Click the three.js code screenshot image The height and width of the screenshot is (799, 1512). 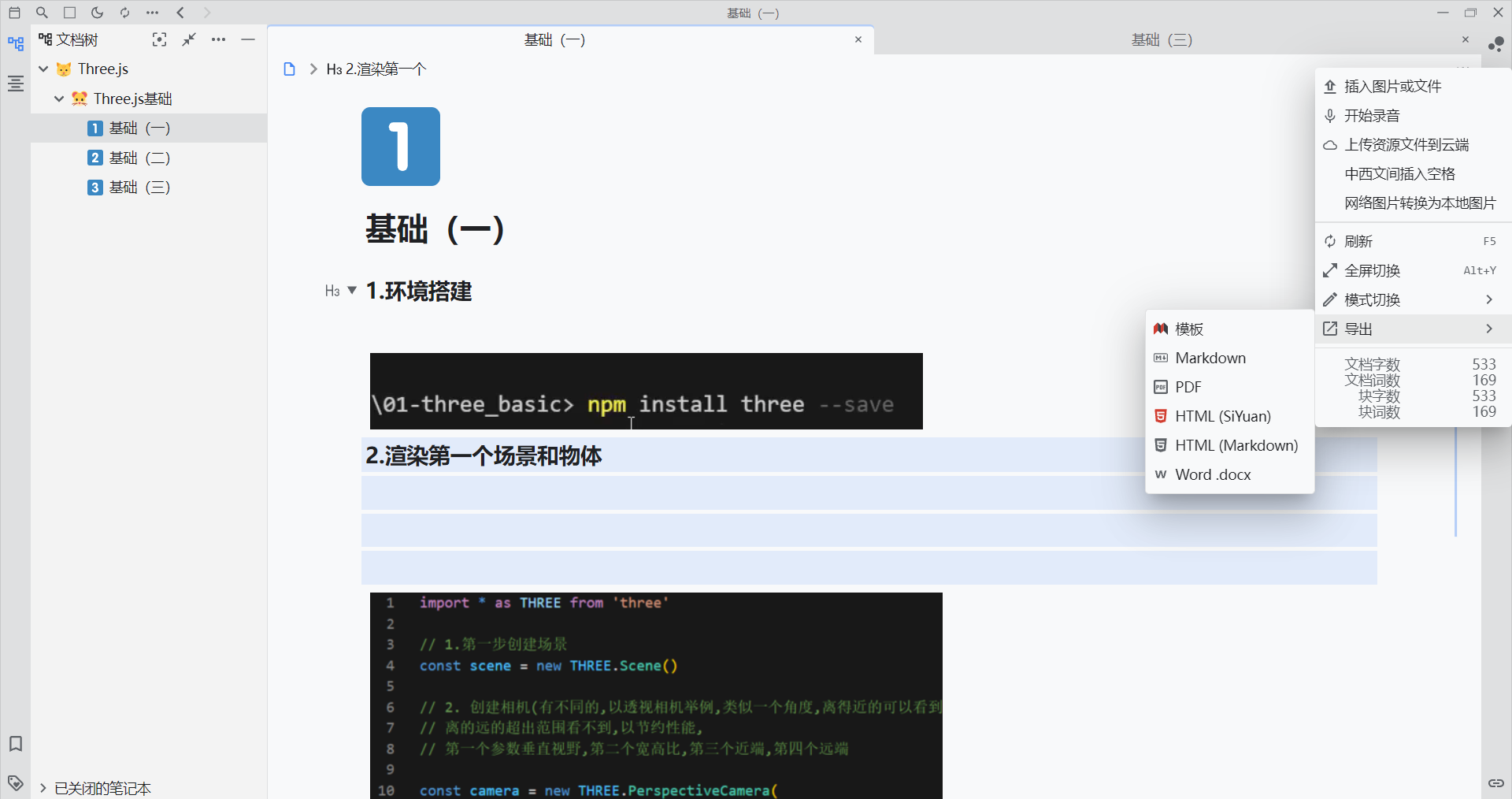pyautogui.click(x=656, y=696)
